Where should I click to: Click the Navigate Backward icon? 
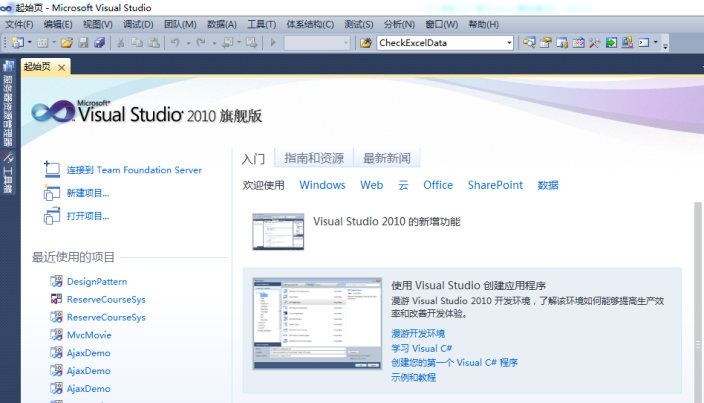click(228, 43)
